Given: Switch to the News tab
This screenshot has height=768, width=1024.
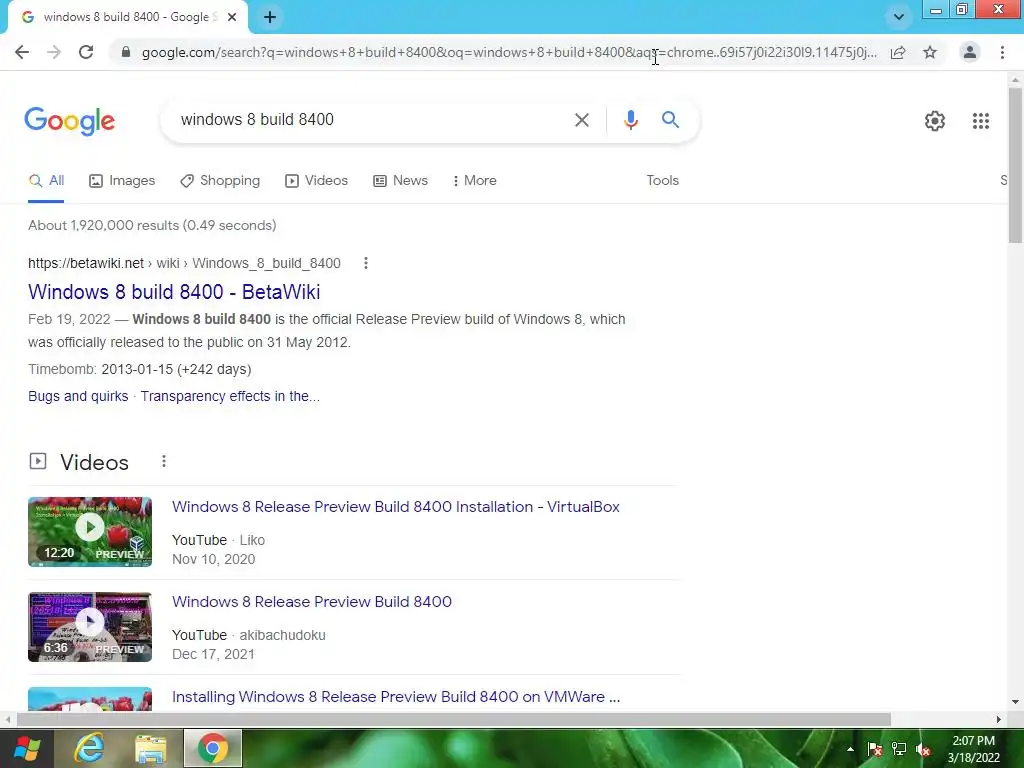Looking at the screenshot, I should coord(400,181).
